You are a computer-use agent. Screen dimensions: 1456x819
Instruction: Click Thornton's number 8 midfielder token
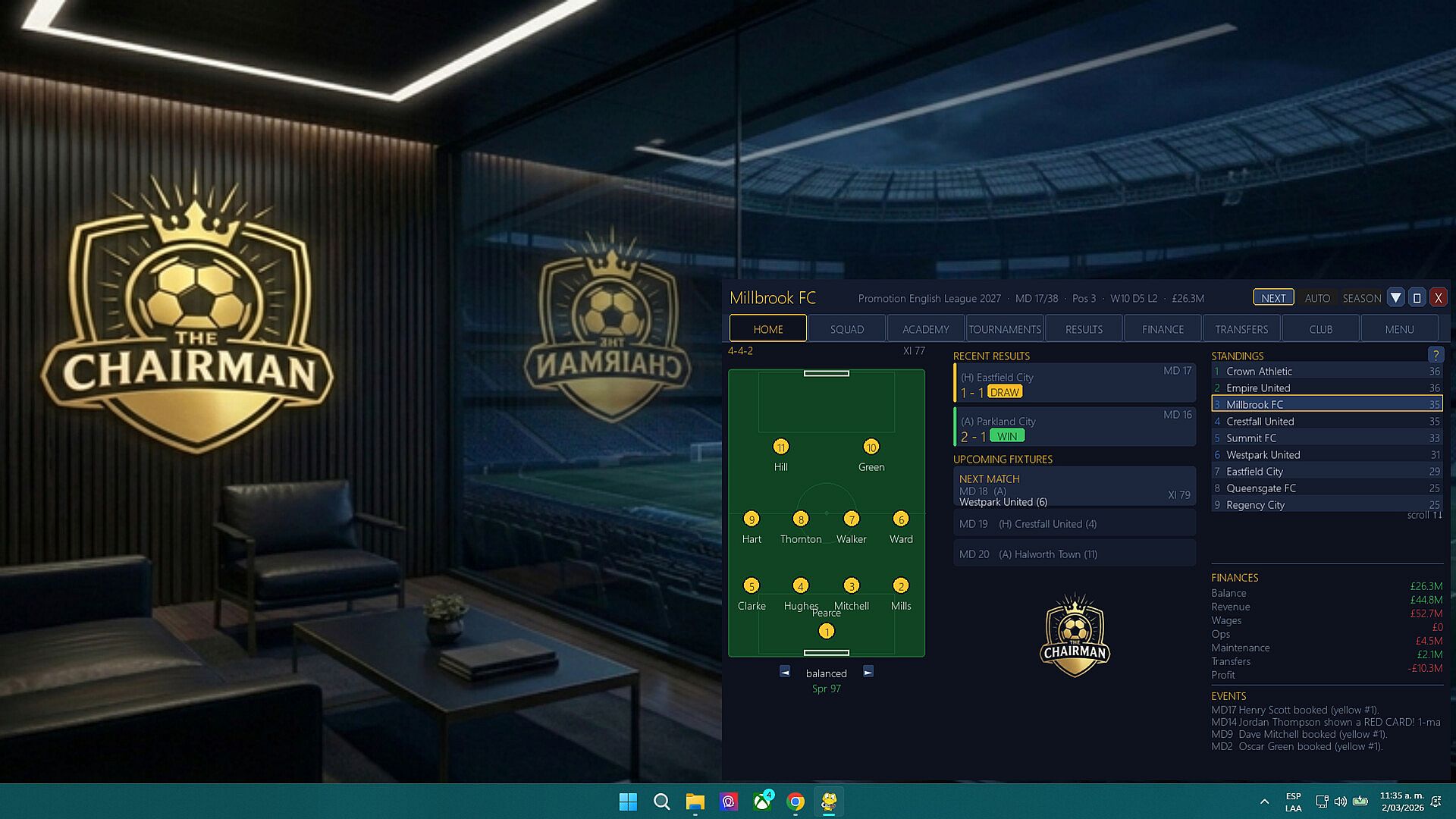pyautogui.click(x=800, y=519)
